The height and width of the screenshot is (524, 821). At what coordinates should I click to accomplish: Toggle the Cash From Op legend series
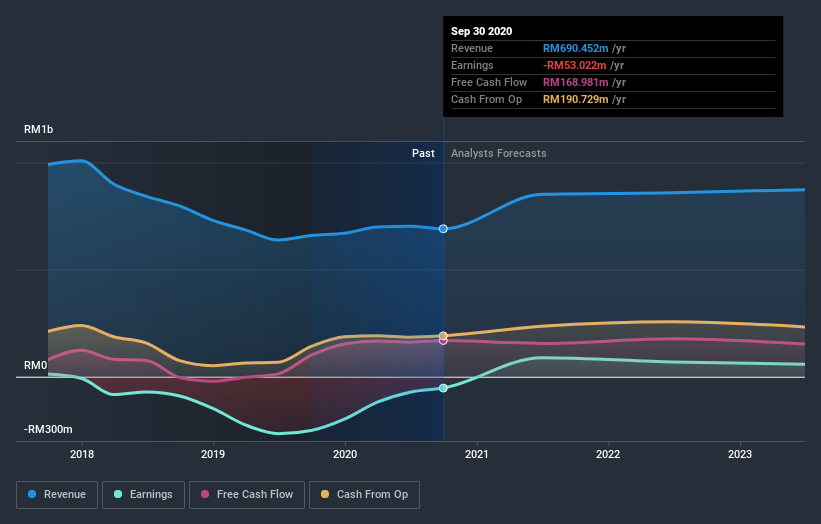(364, 495)
